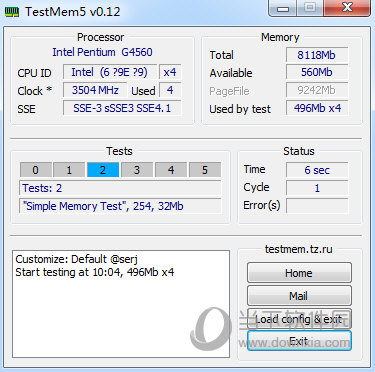Click the 'Error(s)' label
The height and width of the screenshot is (372, 375).
(x=262, y=205)
